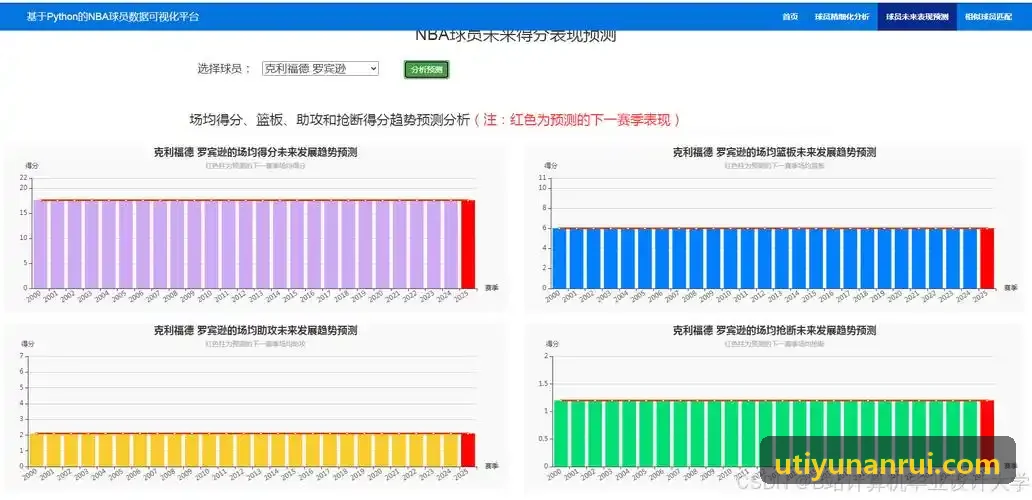
Task: Click the 2015 axis label in assists chart
Action: pyautogui.click(x=290, y=475)
